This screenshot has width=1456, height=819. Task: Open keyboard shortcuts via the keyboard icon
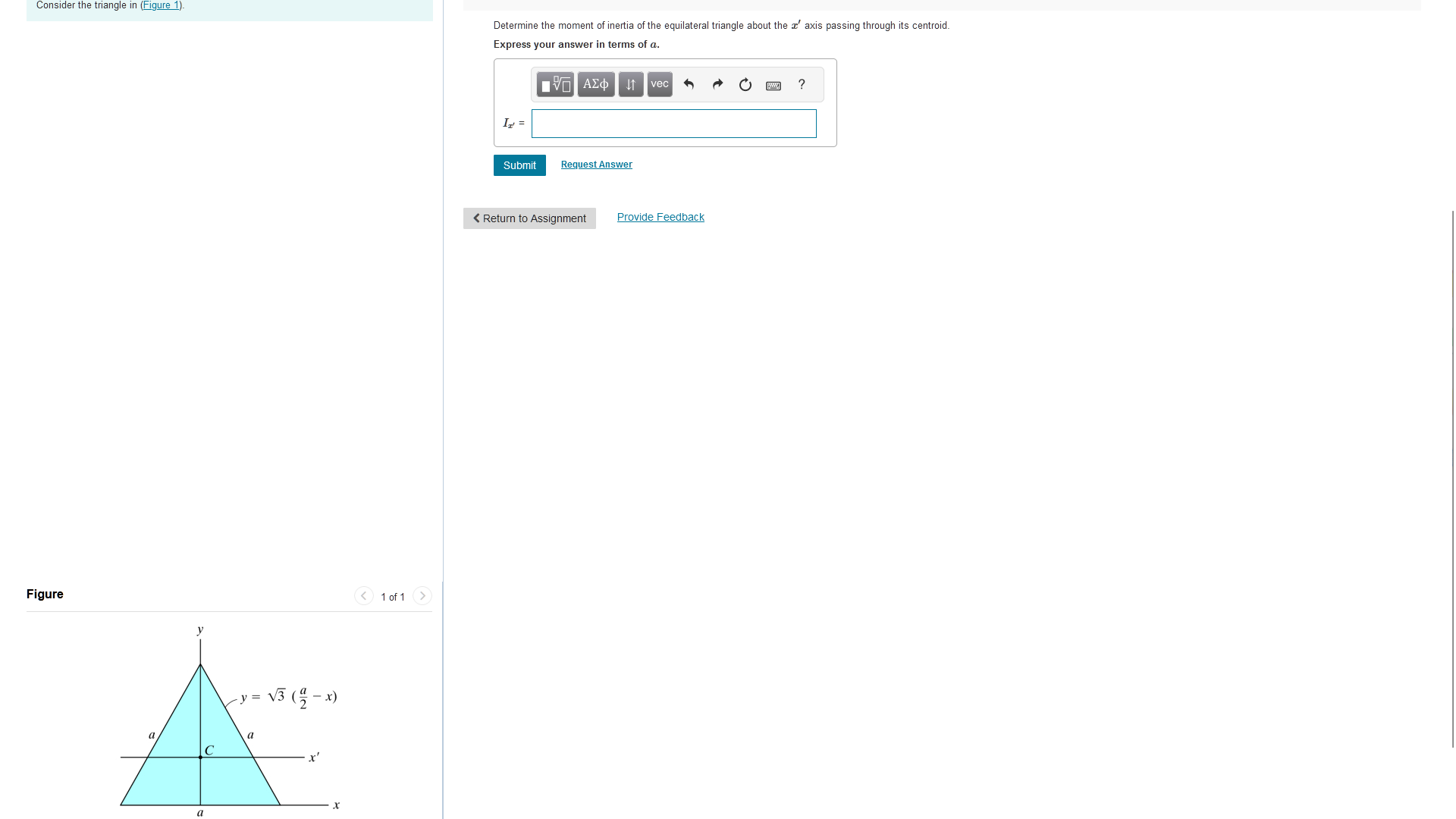click(x=773, y=86)
